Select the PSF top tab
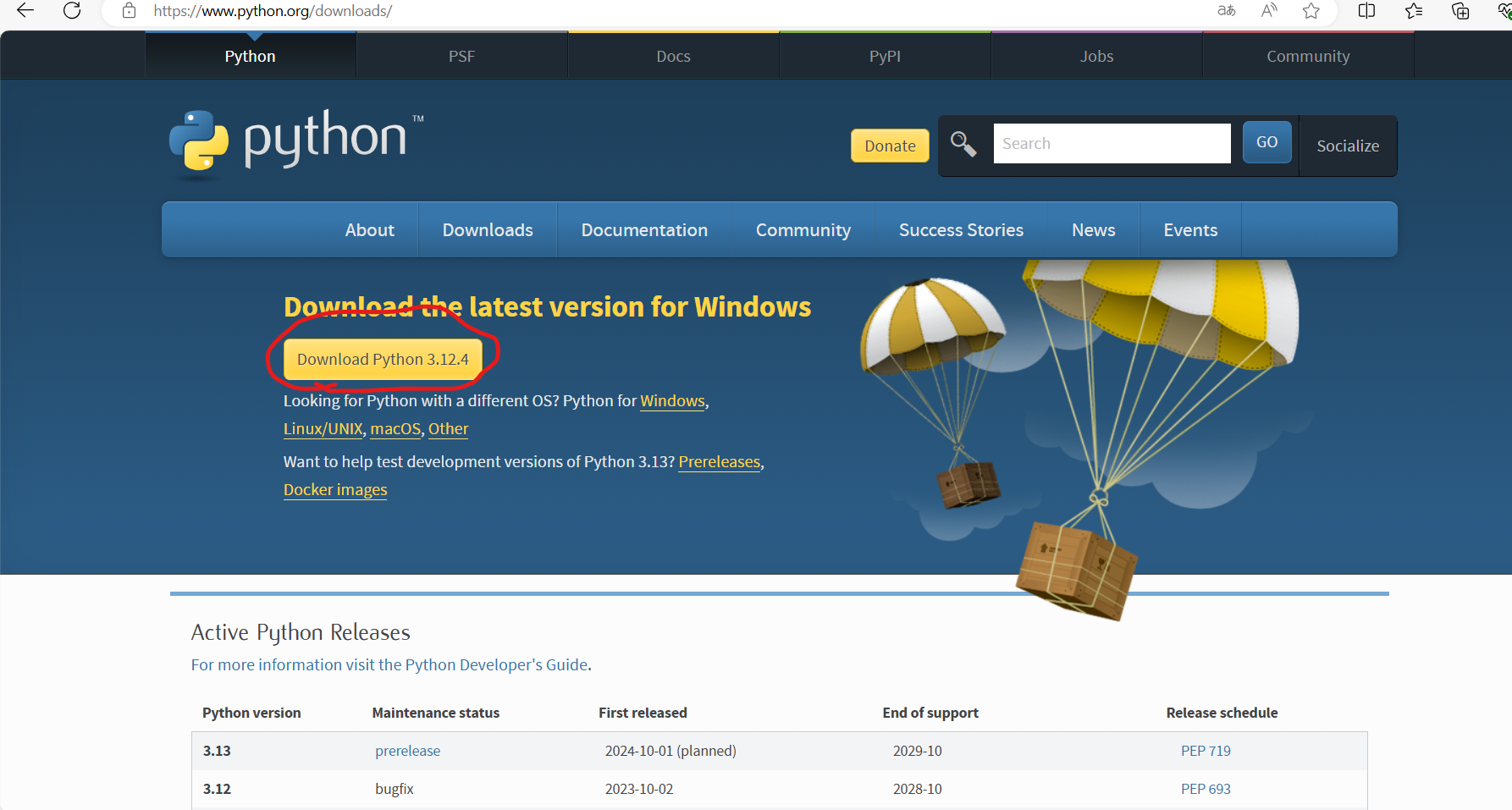The width and height of the screenshot is (1512, 810). pyautogui.click(x=461, y=56)
